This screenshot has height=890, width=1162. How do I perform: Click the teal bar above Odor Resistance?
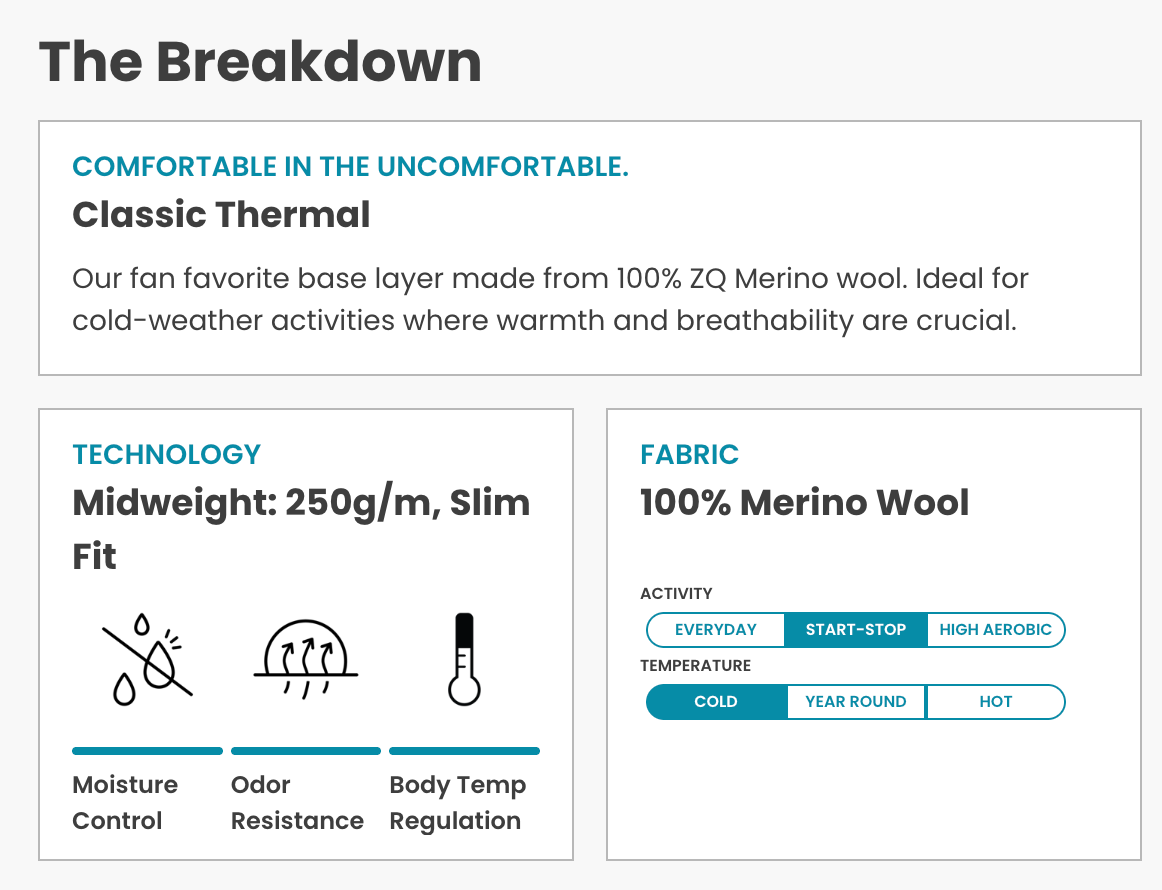pyautogui.click(x=306, y=751)
